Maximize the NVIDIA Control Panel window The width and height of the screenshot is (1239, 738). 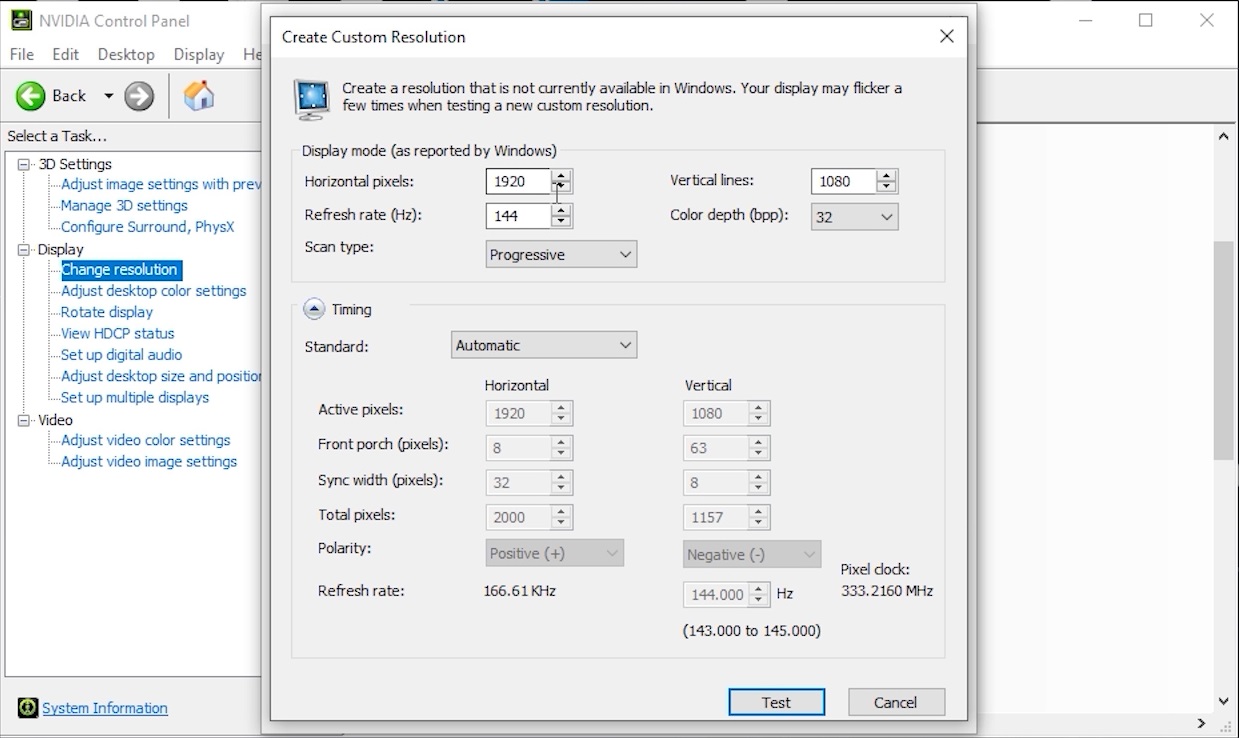click(x=1146, y=20)
